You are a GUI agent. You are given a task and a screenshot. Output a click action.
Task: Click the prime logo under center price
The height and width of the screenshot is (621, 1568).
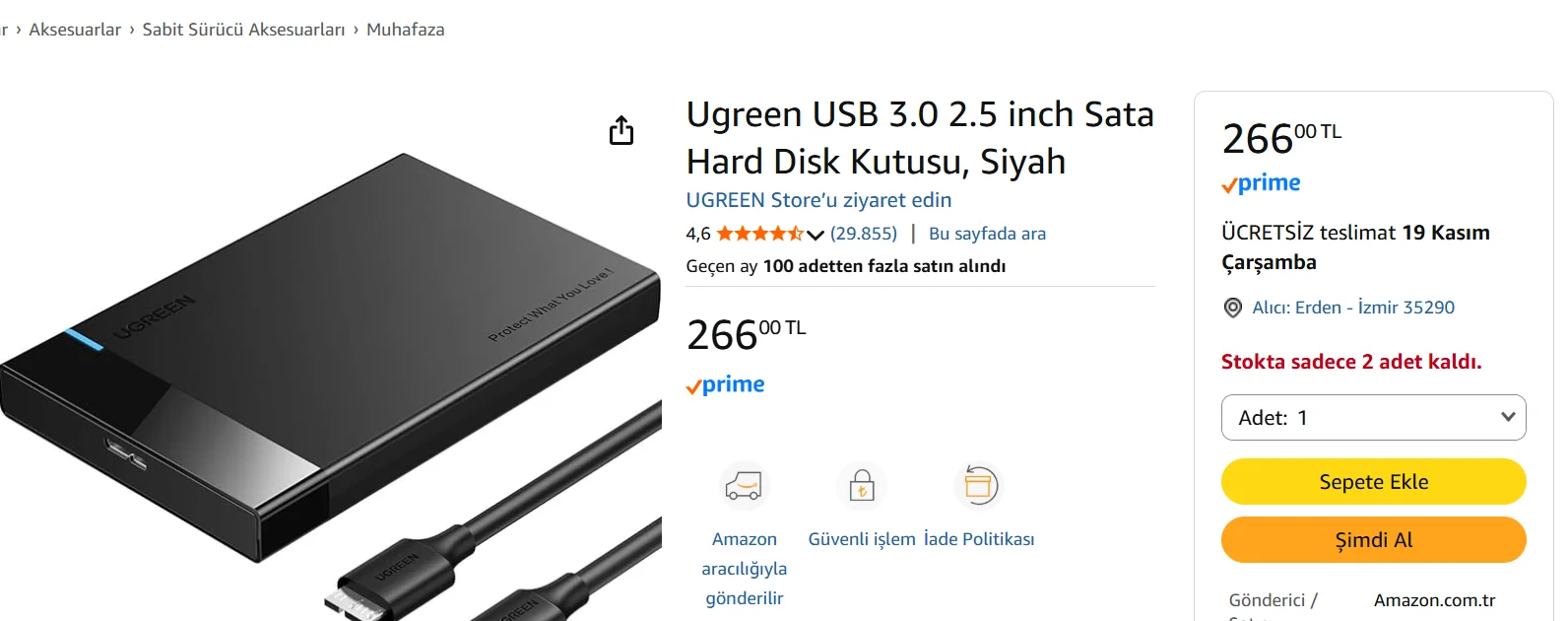726,384
